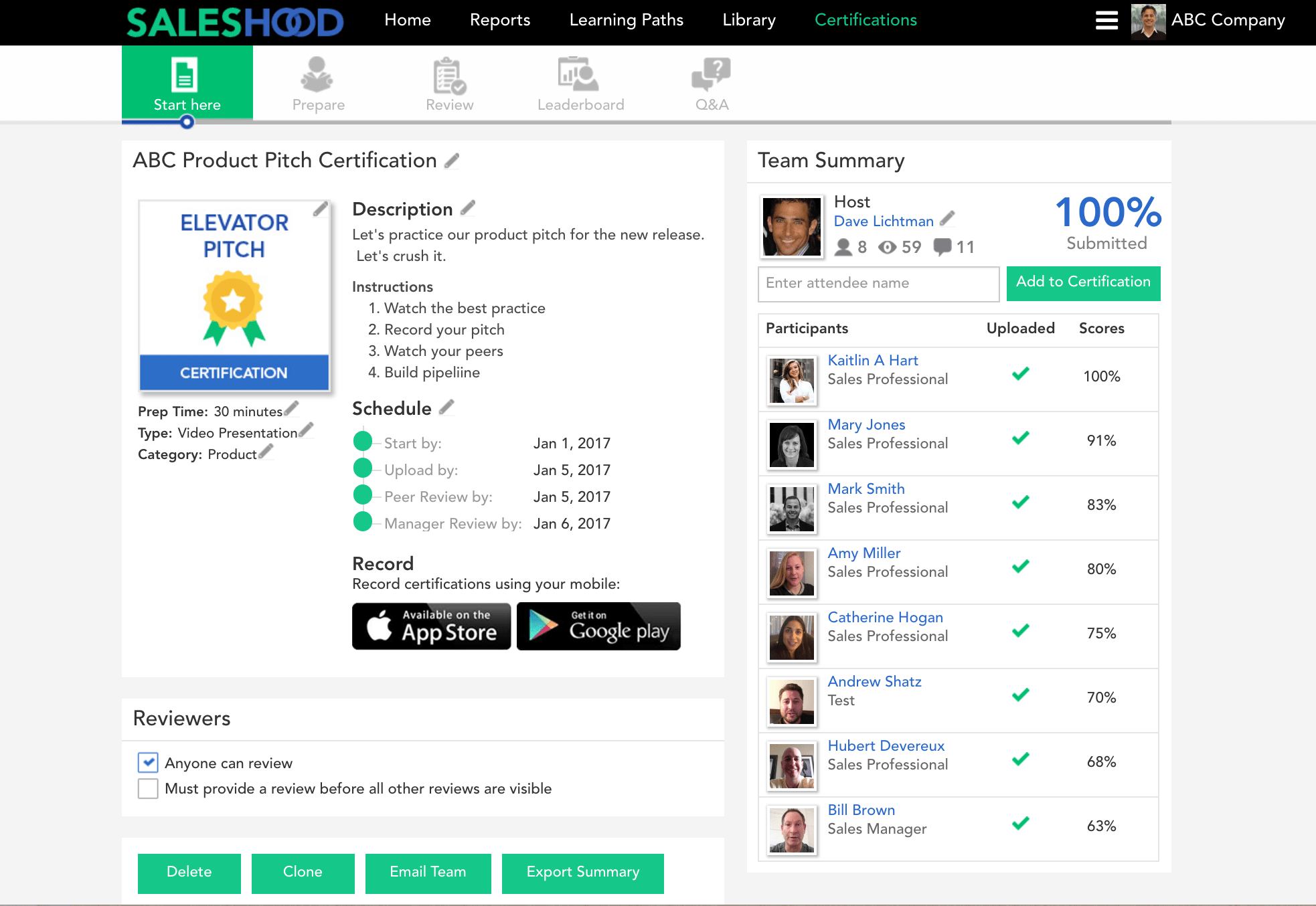Click the Export Summary button
This screenshot has height=906, width=1316.
tap(583, 873)
